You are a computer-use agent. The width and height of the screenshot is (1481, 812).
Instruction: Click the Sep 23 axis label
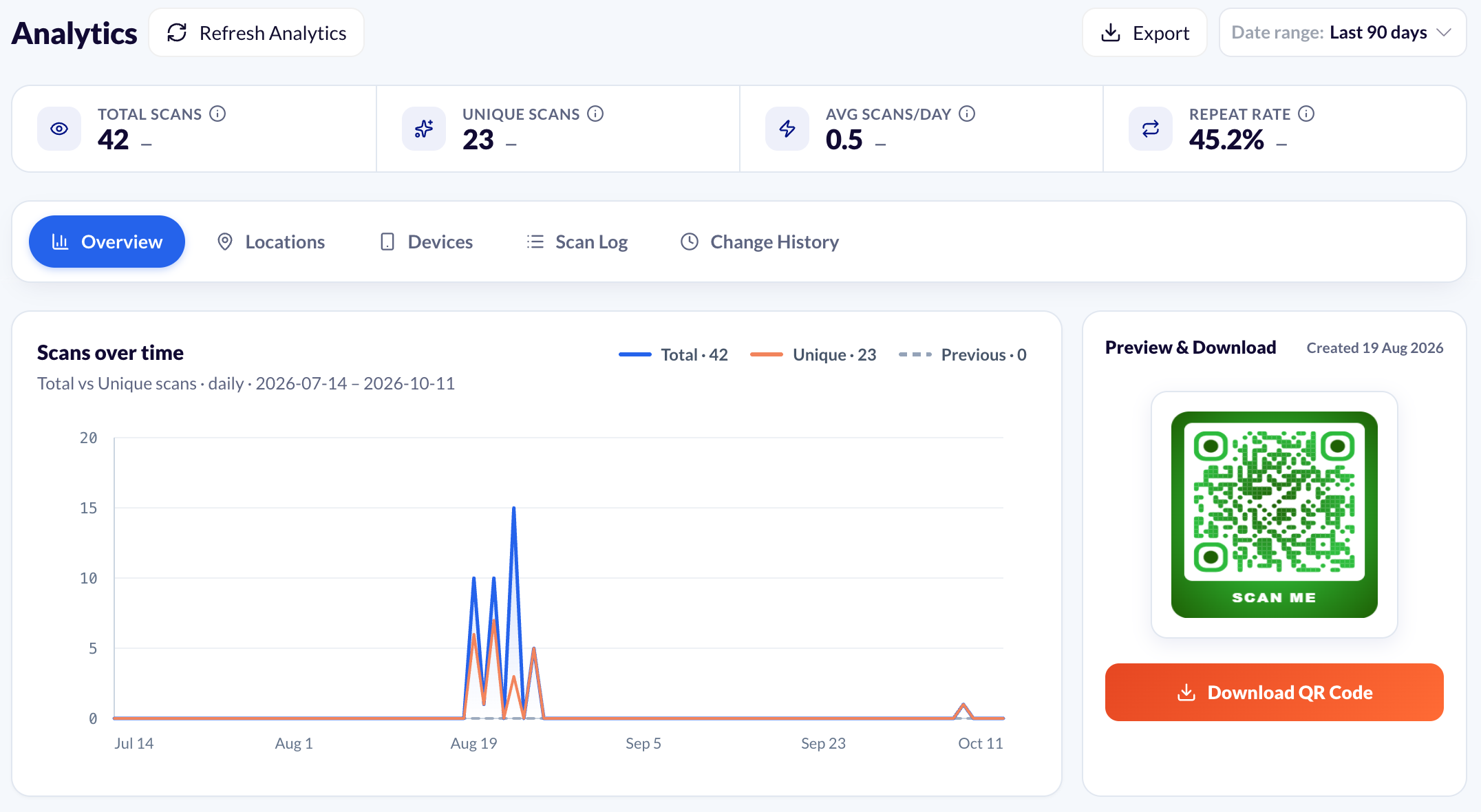(823, 743)
